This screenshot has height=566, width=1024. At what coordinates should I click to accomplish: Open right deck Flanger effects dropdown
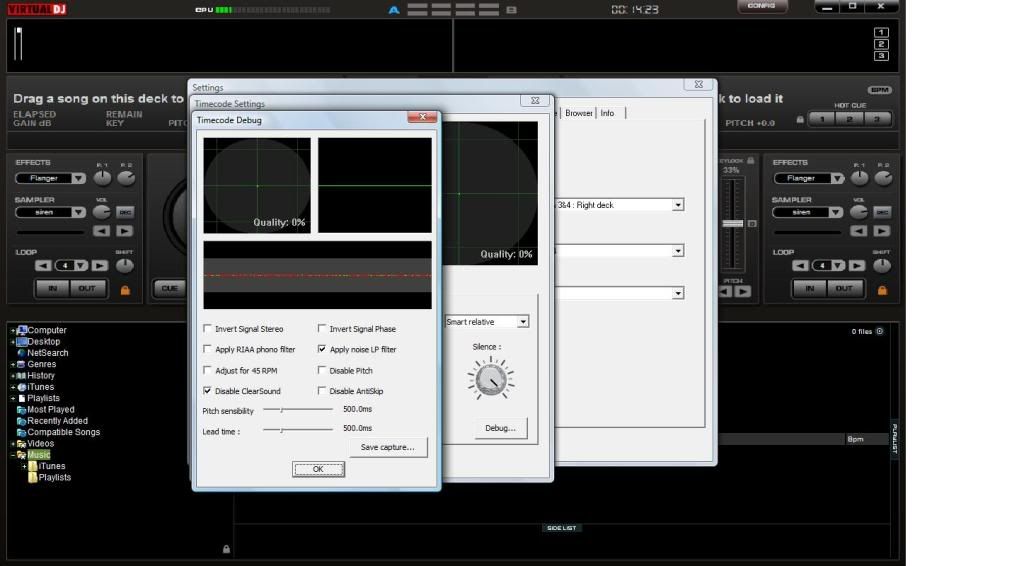pos(837,178)
